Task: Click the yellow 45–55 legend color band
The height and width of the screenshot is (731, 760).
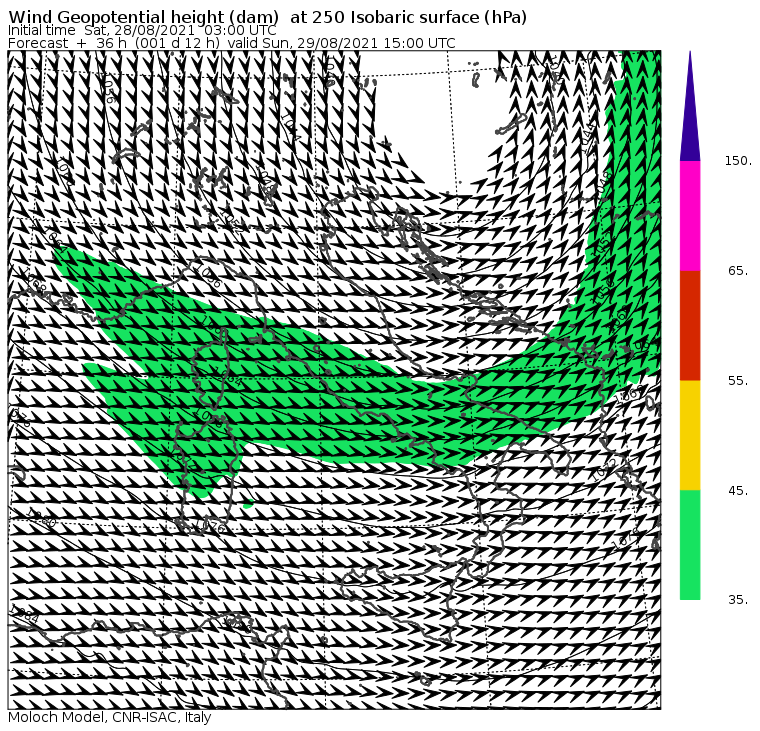Action: point(690,435)
